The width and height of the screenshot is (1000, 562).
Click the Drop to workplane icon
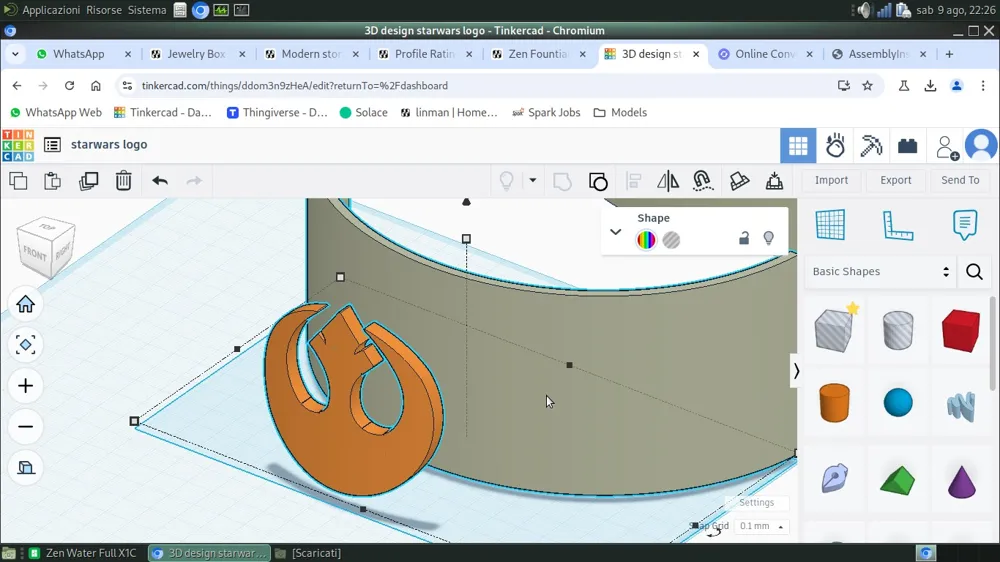774,181
